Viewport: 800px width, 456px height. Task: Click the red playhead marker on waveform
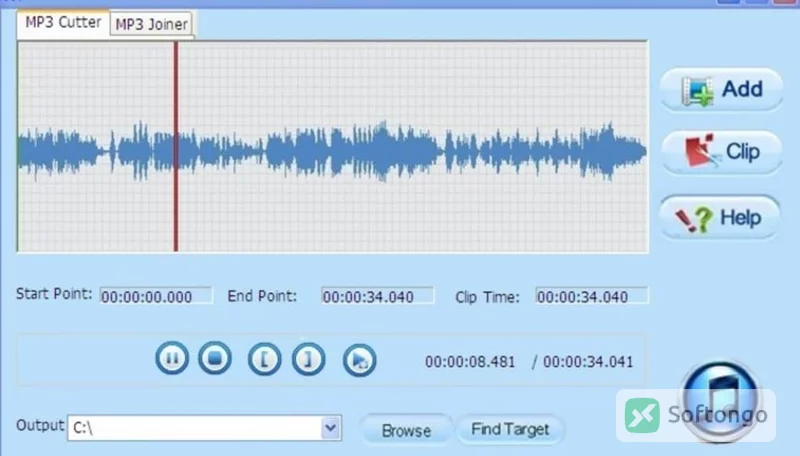pyautogui.click(x=176, y=146)
